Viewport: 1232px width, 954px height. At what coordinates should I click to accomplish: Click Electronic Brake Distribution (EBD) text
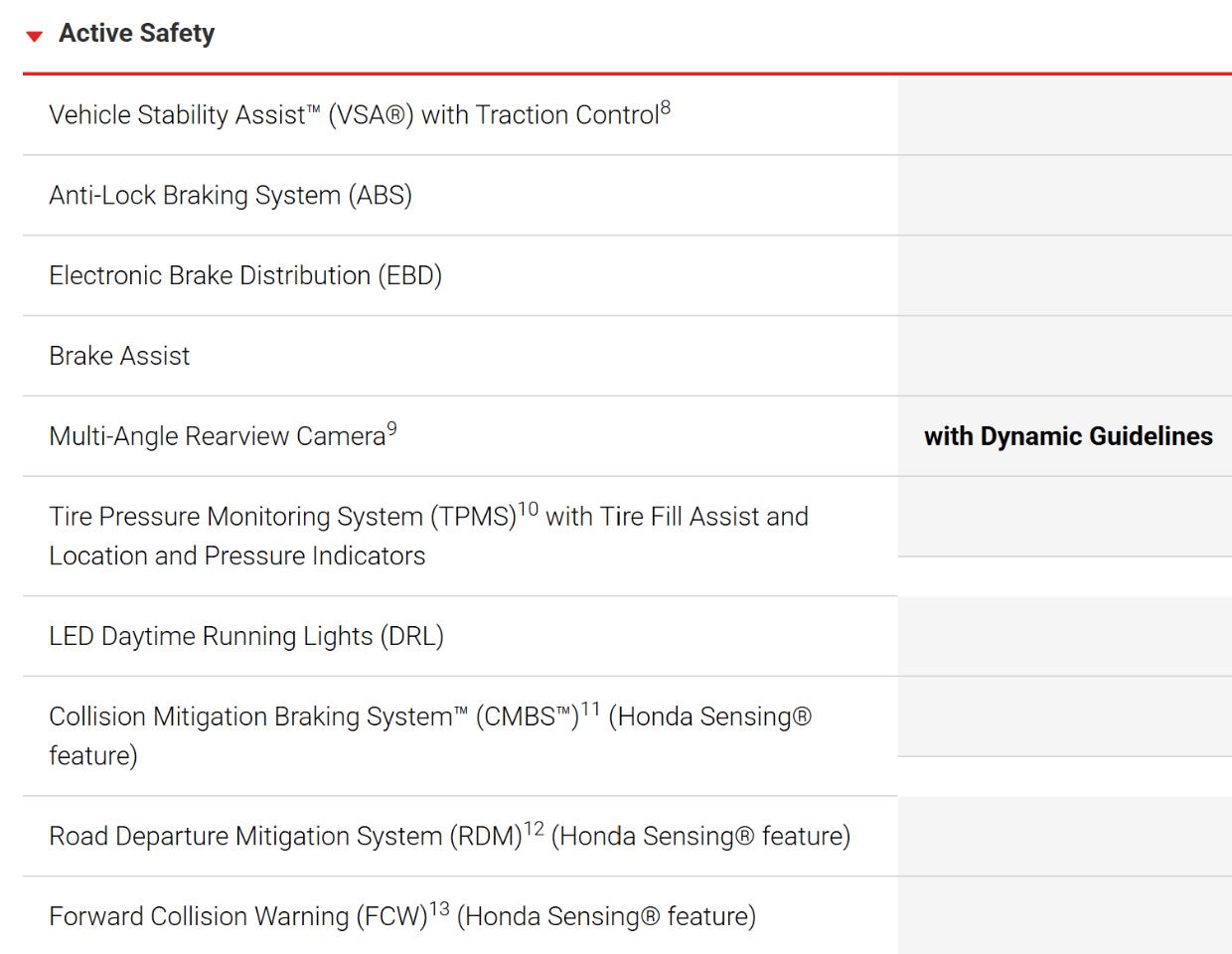(x=245, y=275)
